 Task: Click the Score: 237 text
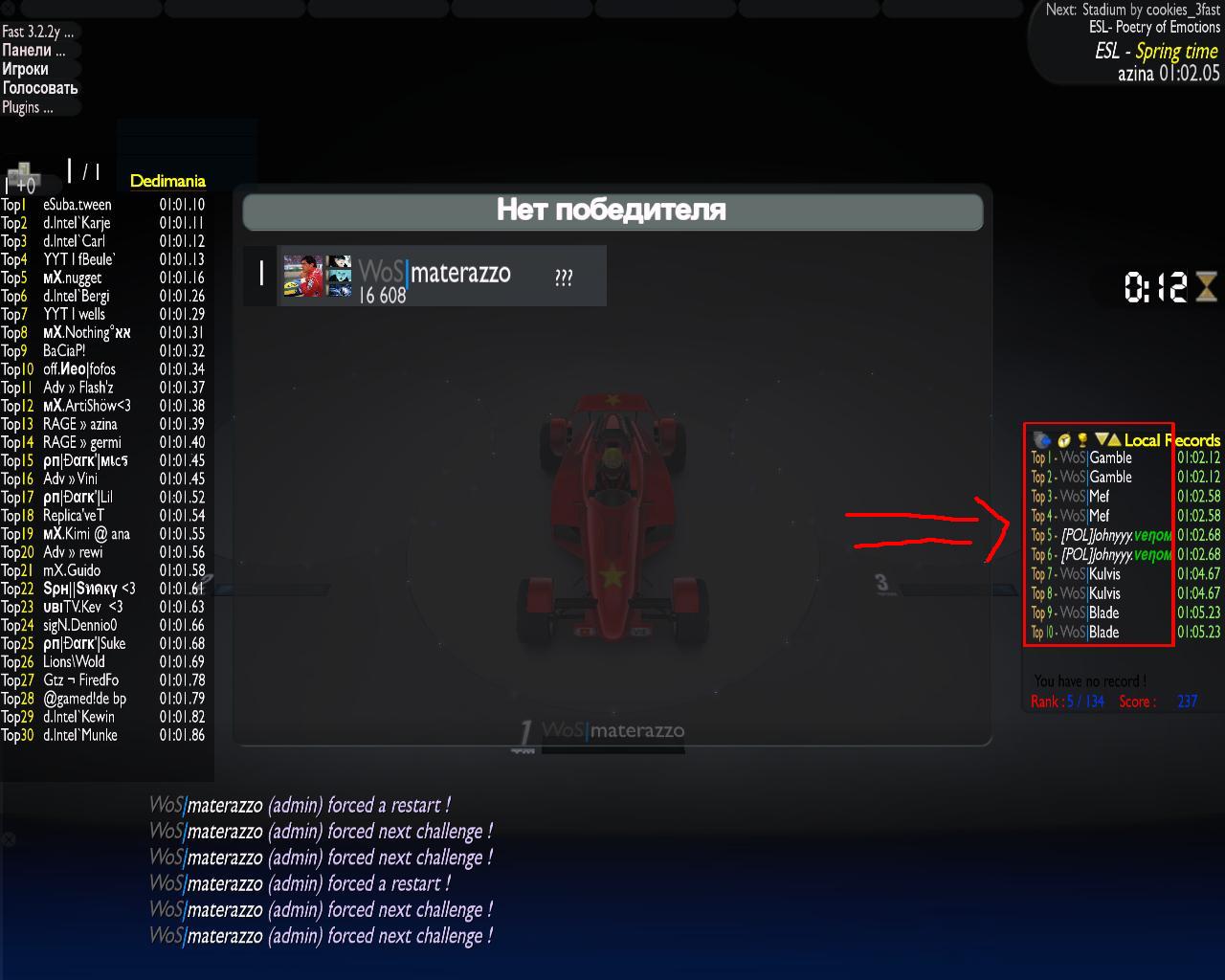pos(1158,702)
